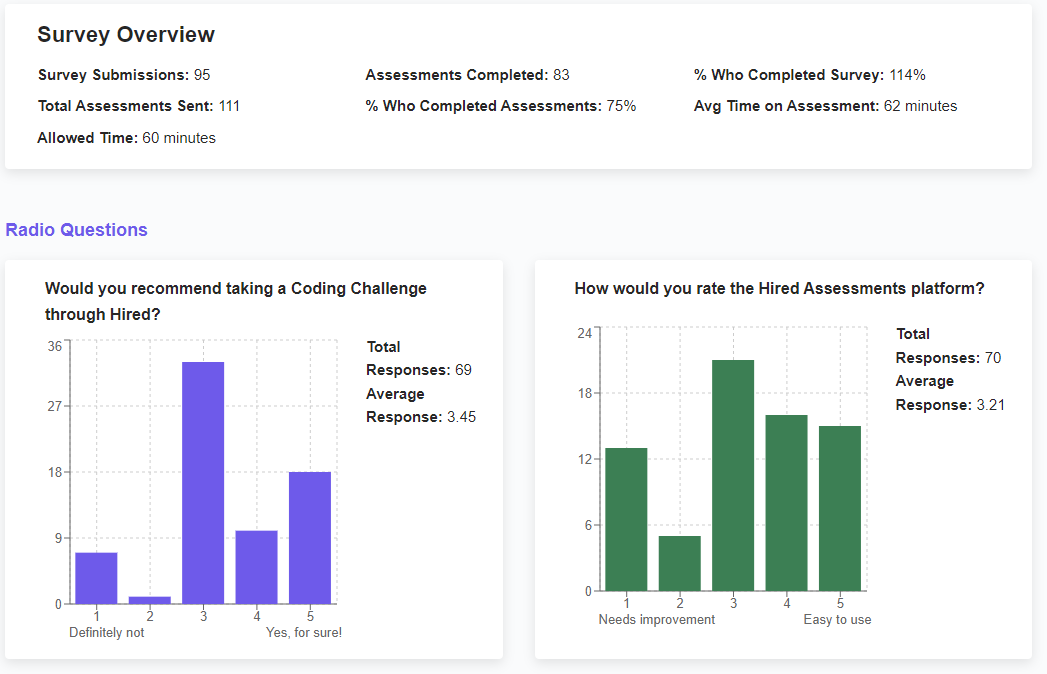Click the Radio Questions section heading

[76, 230]
